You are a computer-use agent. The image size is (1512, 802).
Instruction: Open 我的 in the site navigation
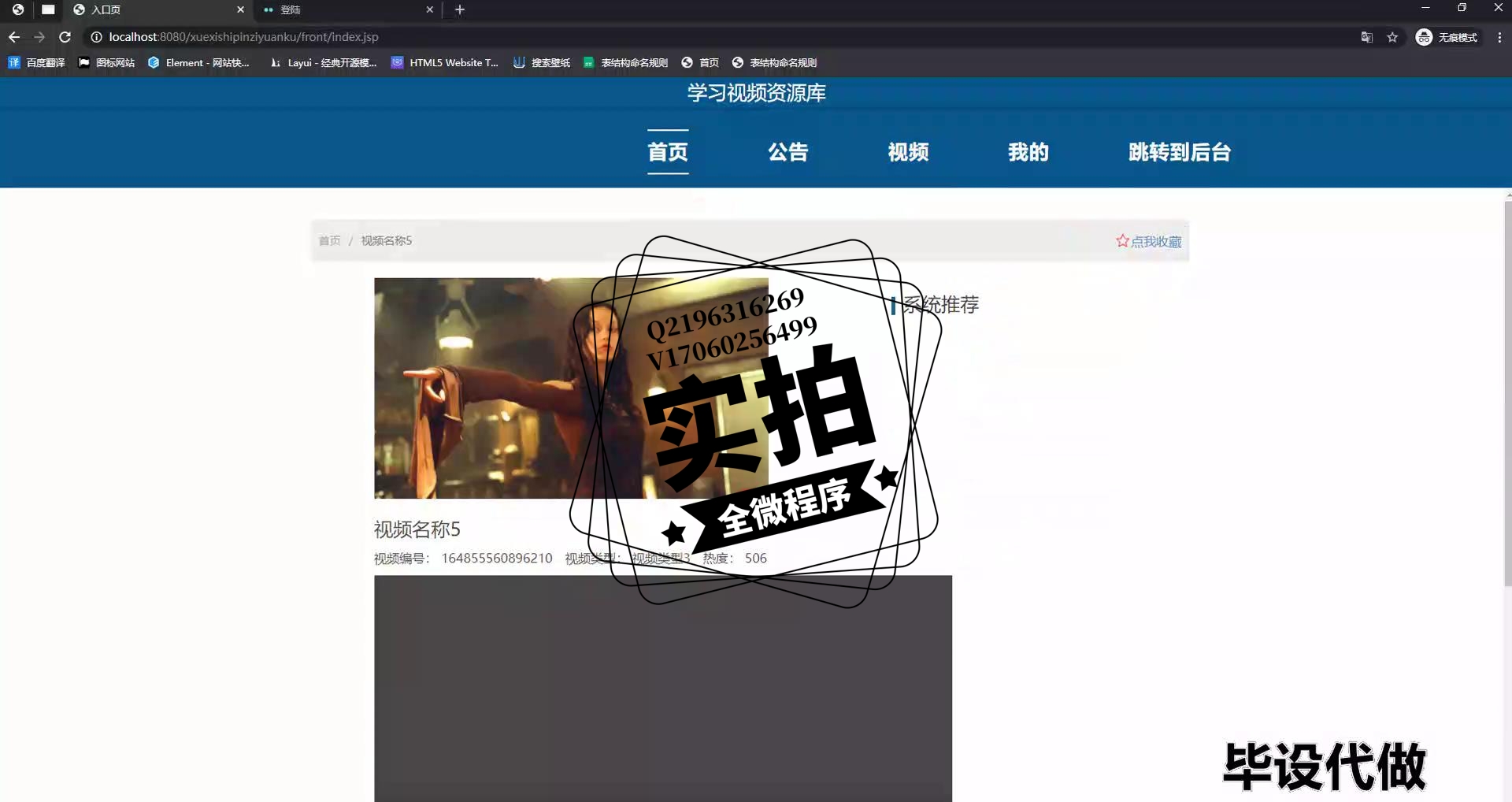point(1028,152)
